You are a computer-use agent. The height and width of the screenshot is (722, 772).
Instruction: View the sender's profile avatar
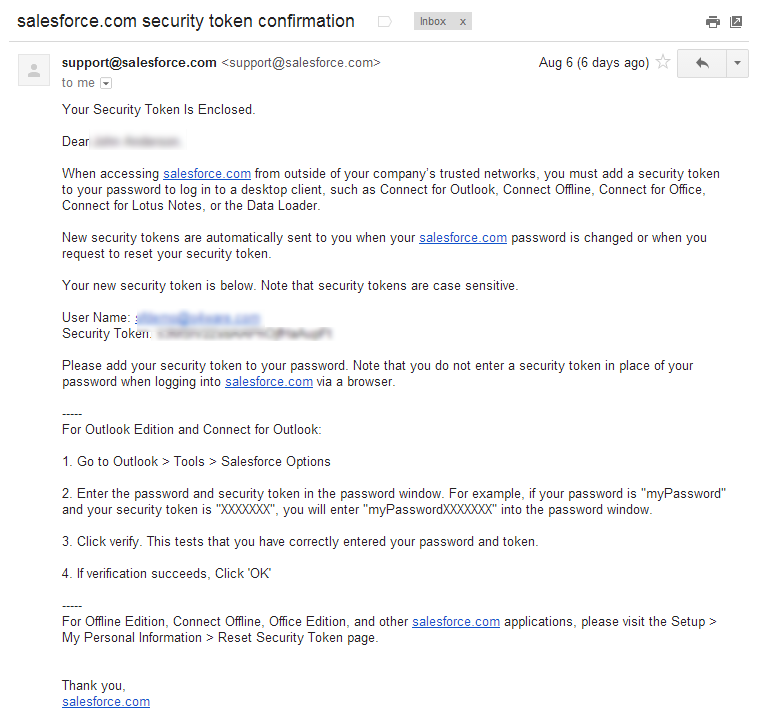(34, 70)
